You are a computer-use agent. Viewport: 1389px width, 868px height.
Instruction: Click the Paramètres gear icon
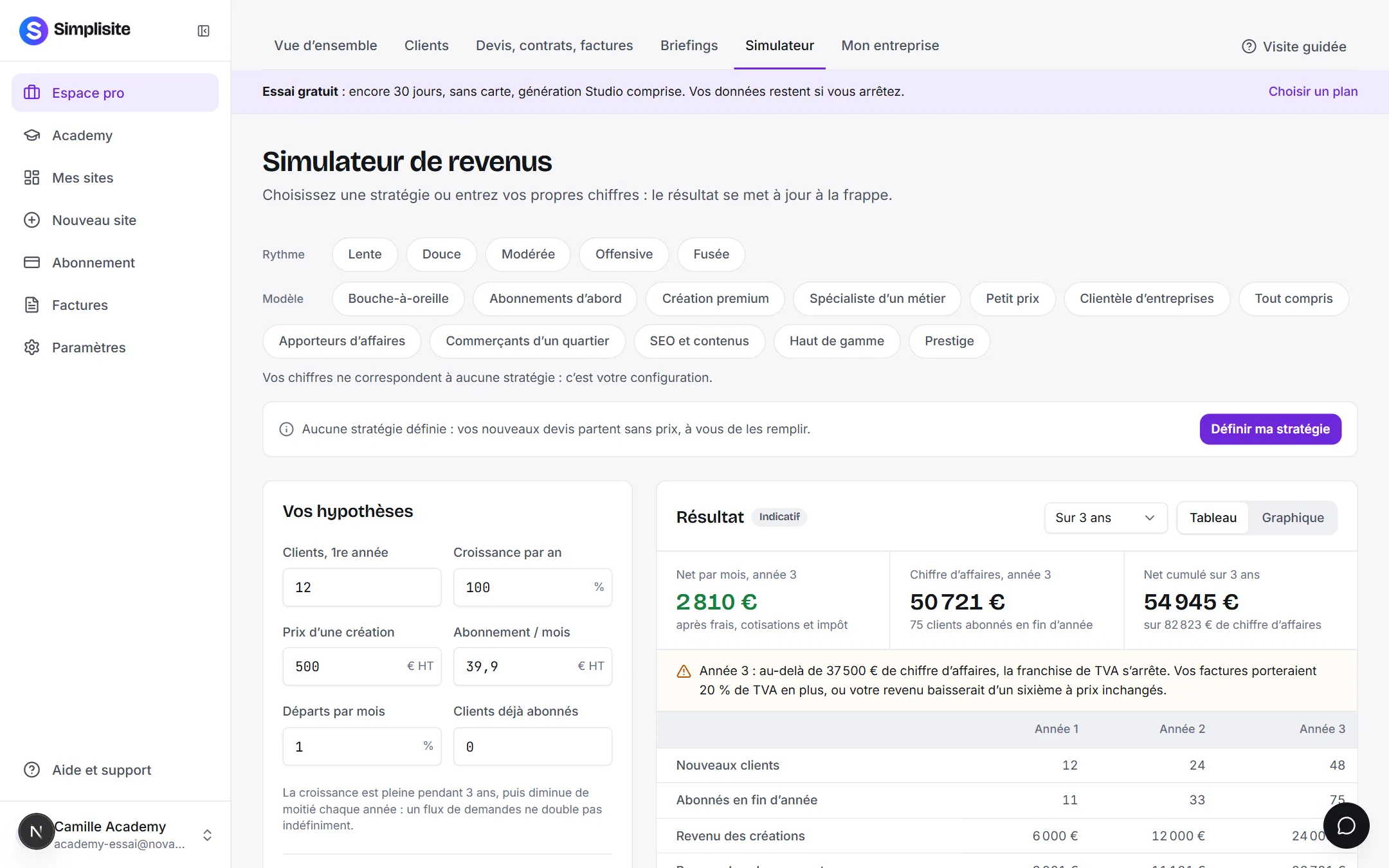[x=32, y=347]
